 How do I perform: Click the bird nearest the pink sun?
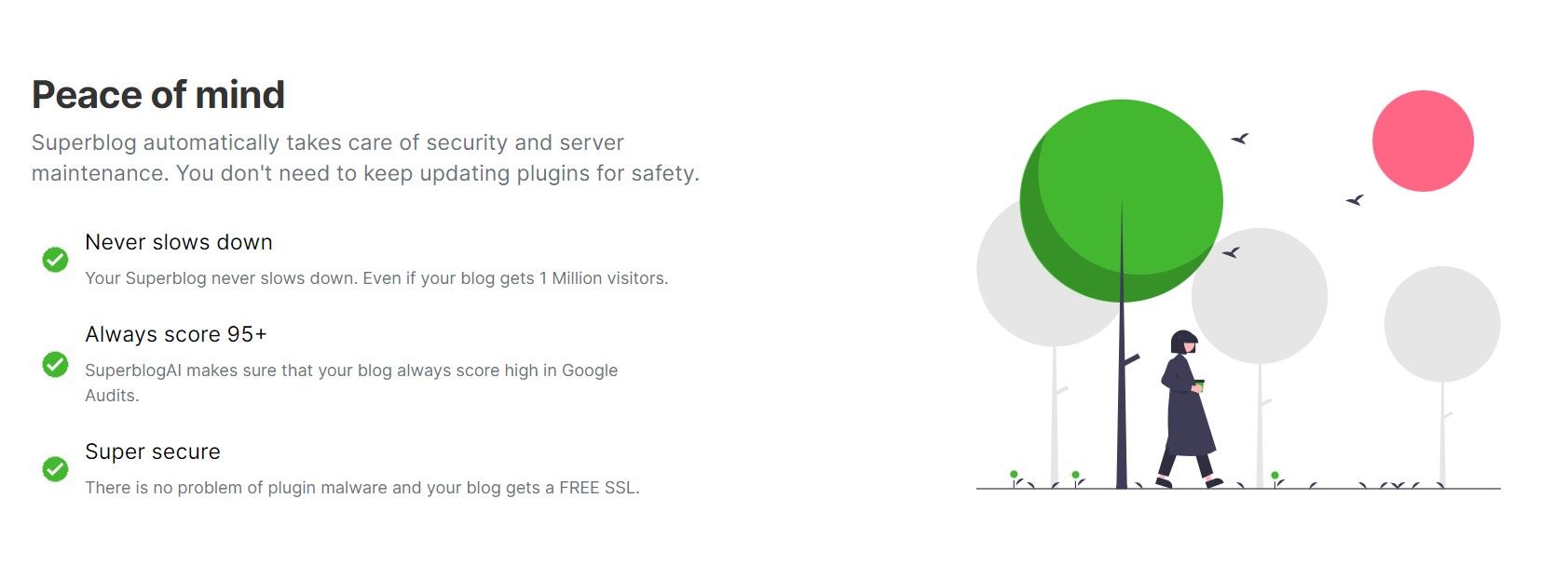[1356, 199]
